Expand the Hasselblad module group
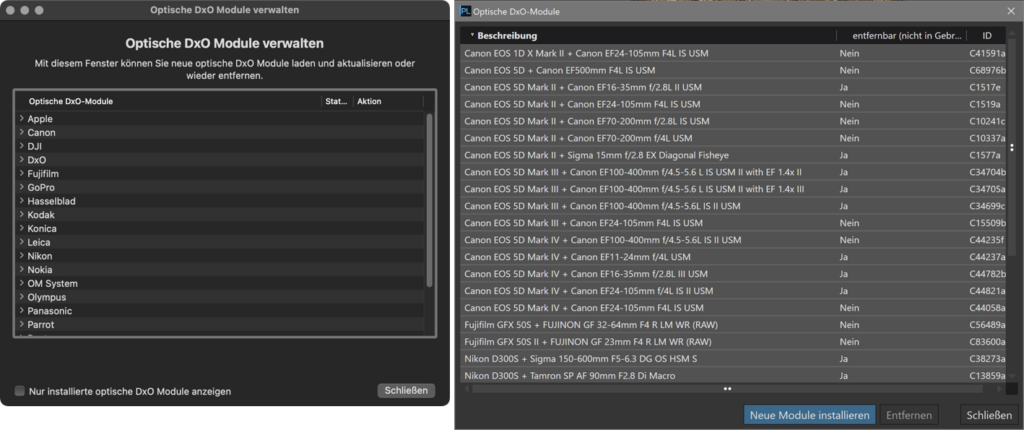The width and height of the screenshot is (1024, 430). 22,201
